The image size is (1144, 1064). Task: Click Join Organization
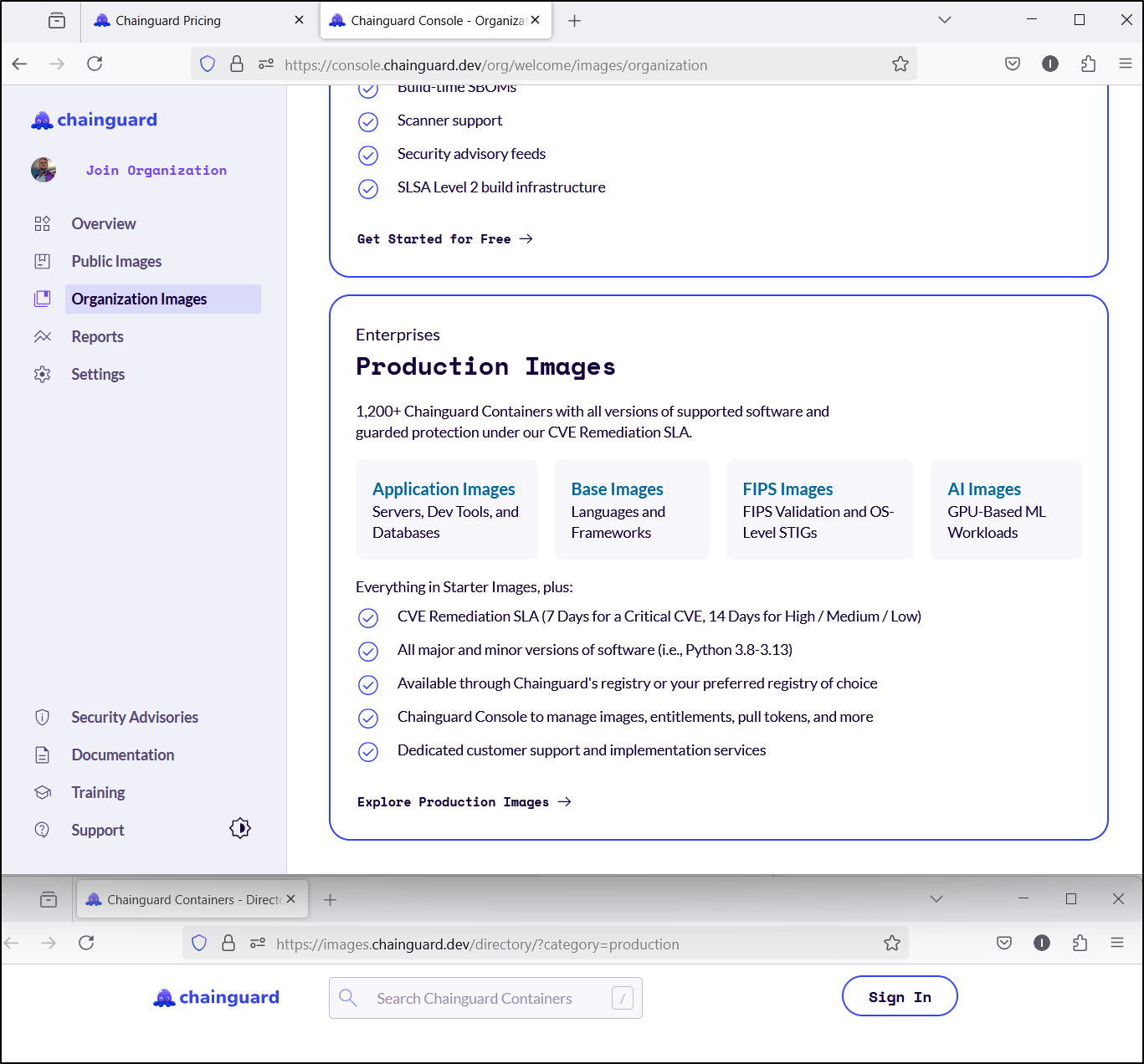pos(156,171)
